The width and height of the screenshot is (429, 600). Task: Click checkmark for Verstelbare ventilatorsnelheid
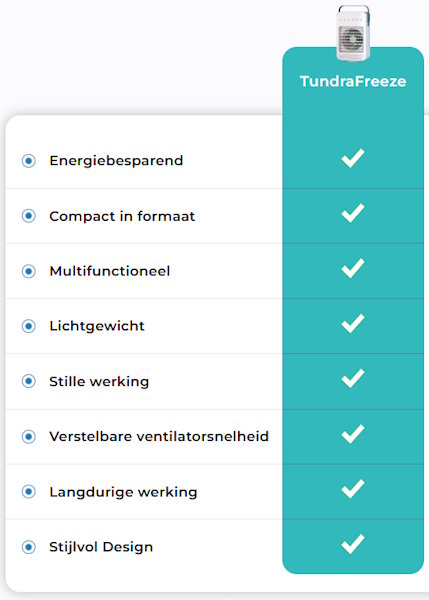click(x=352, y=434)
